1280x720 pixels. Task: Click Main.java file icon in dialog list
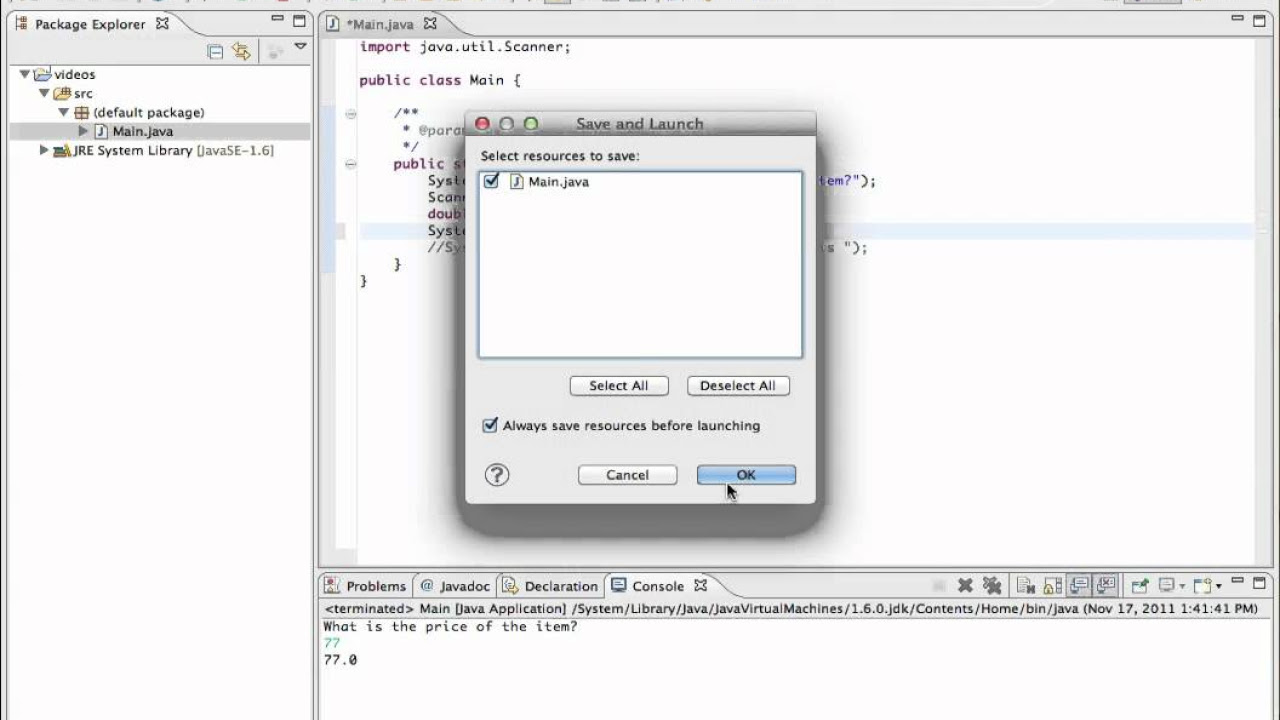pos(517,181)
